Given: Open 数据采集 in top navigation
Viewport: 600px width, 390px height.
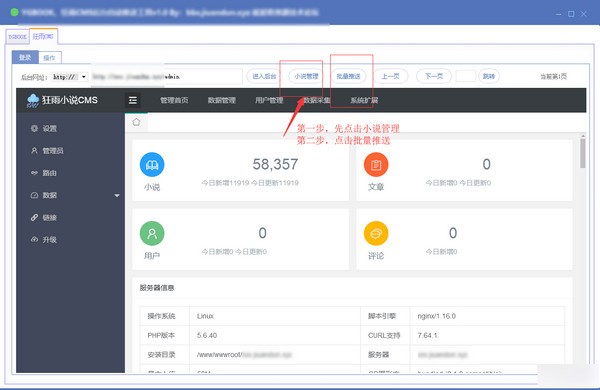Looking at the screenshot, I should [317, 100].
